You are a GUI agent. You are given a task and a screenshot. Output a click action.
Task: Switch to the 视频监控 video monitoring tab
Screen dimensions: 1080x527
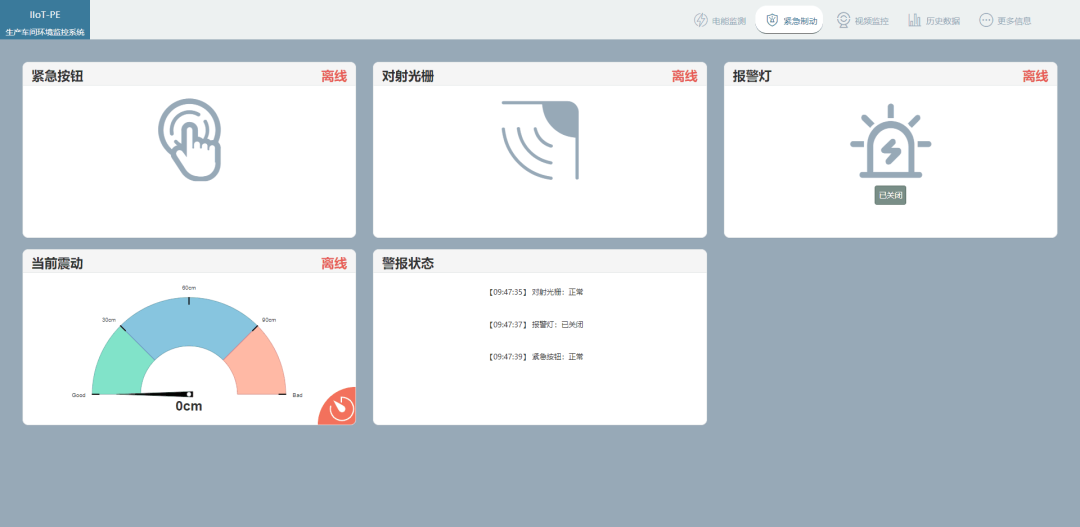(x=862, y=21)
